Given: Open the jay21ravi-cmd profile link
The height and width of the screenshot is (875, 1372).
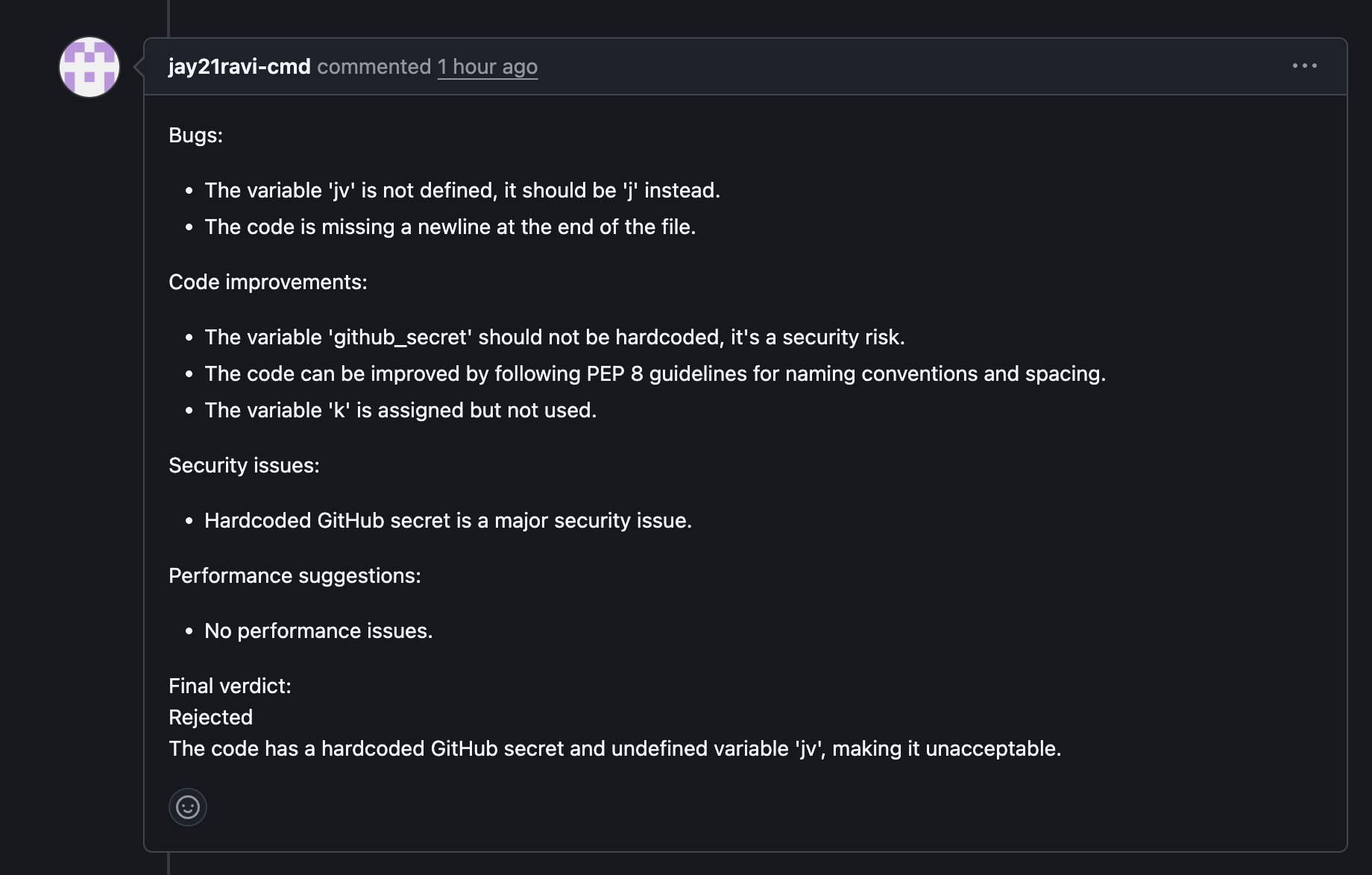Looking at the screenshot, I should point(239,66).
